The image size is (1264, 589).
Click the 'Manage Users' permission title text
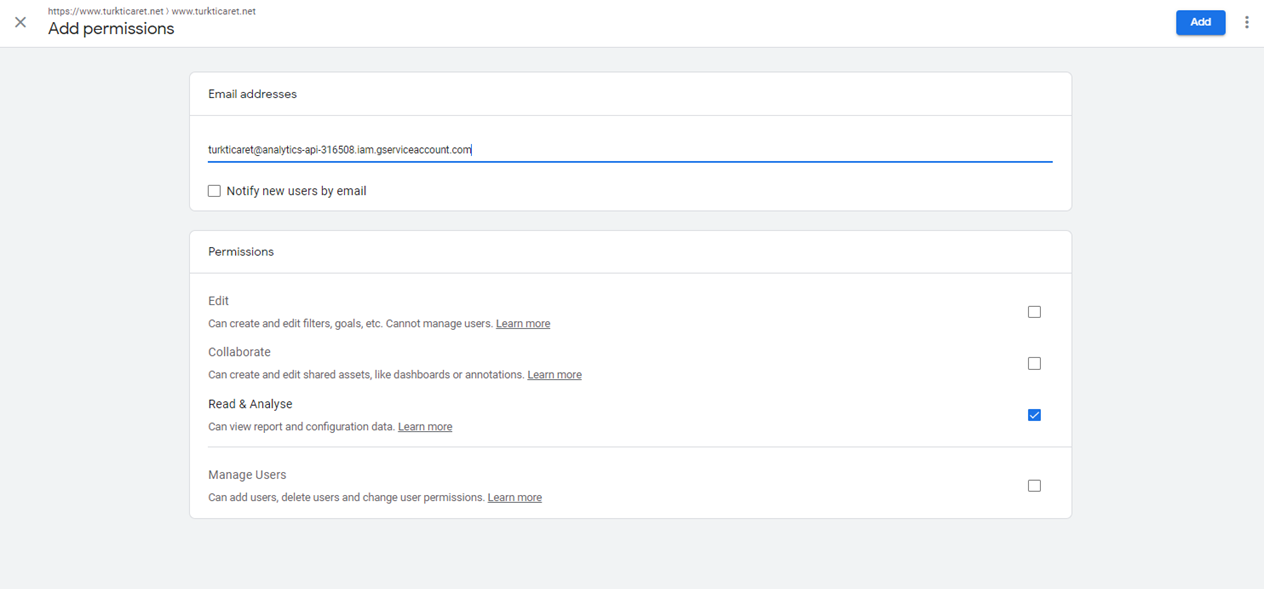click(x=247, y=475)
